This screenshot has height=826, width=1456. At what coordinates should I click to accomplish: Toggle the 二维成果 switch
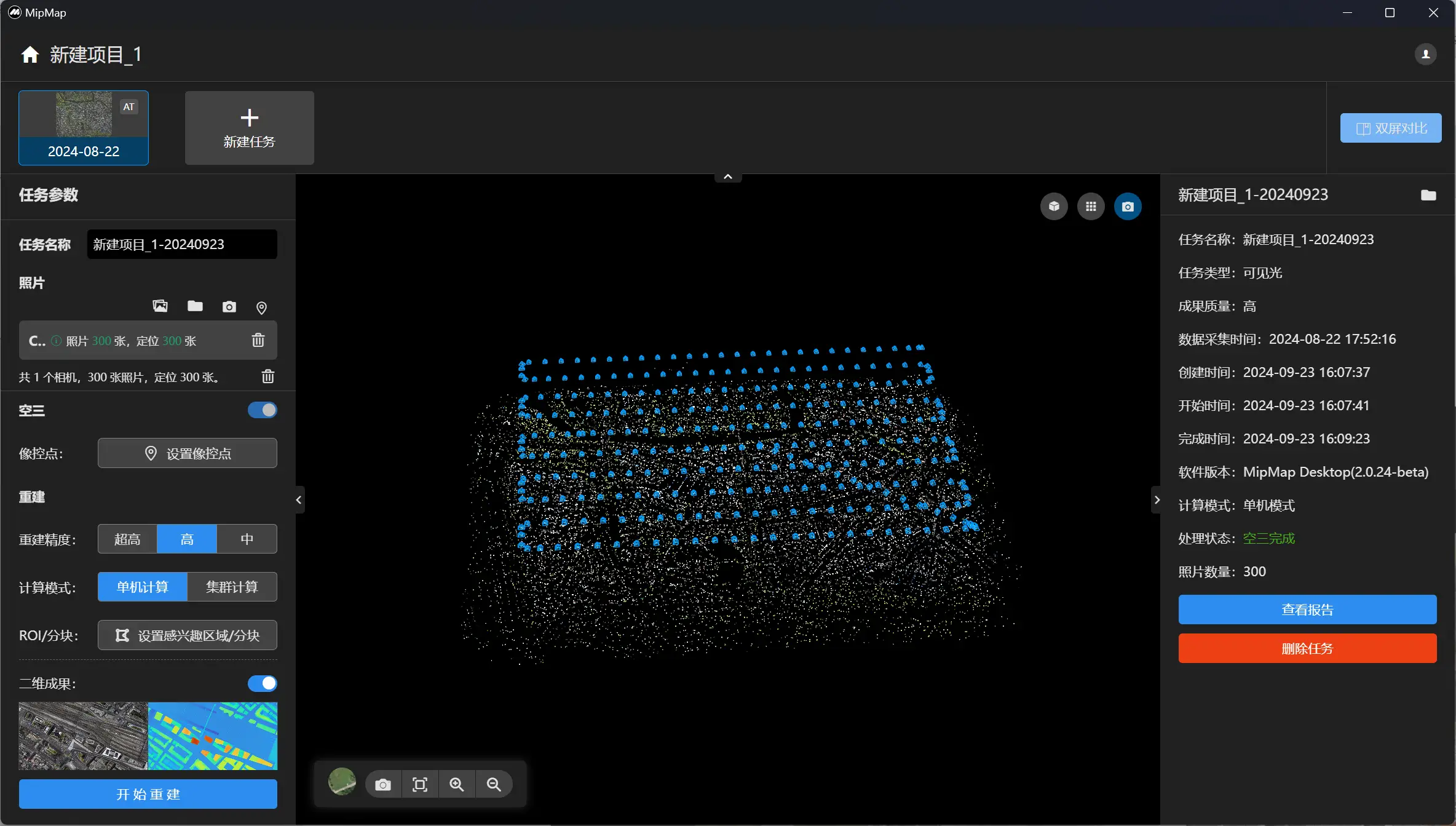(263, 683)
